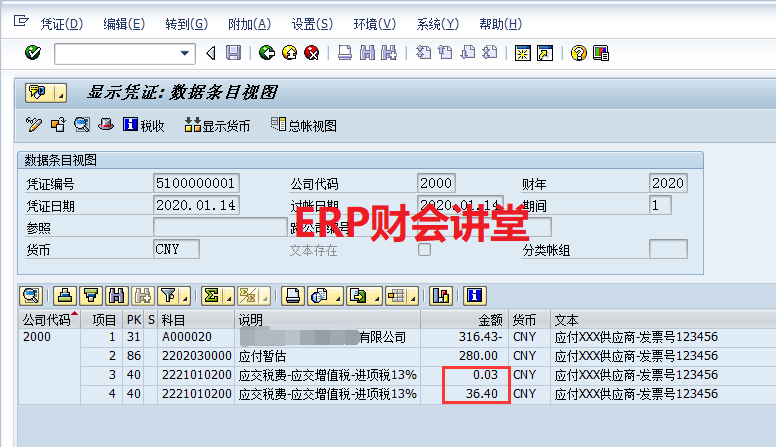Expand the Sum total icon dropdown
The height and width of the screenshot is (447, 776).
click(x=228, y=296)
